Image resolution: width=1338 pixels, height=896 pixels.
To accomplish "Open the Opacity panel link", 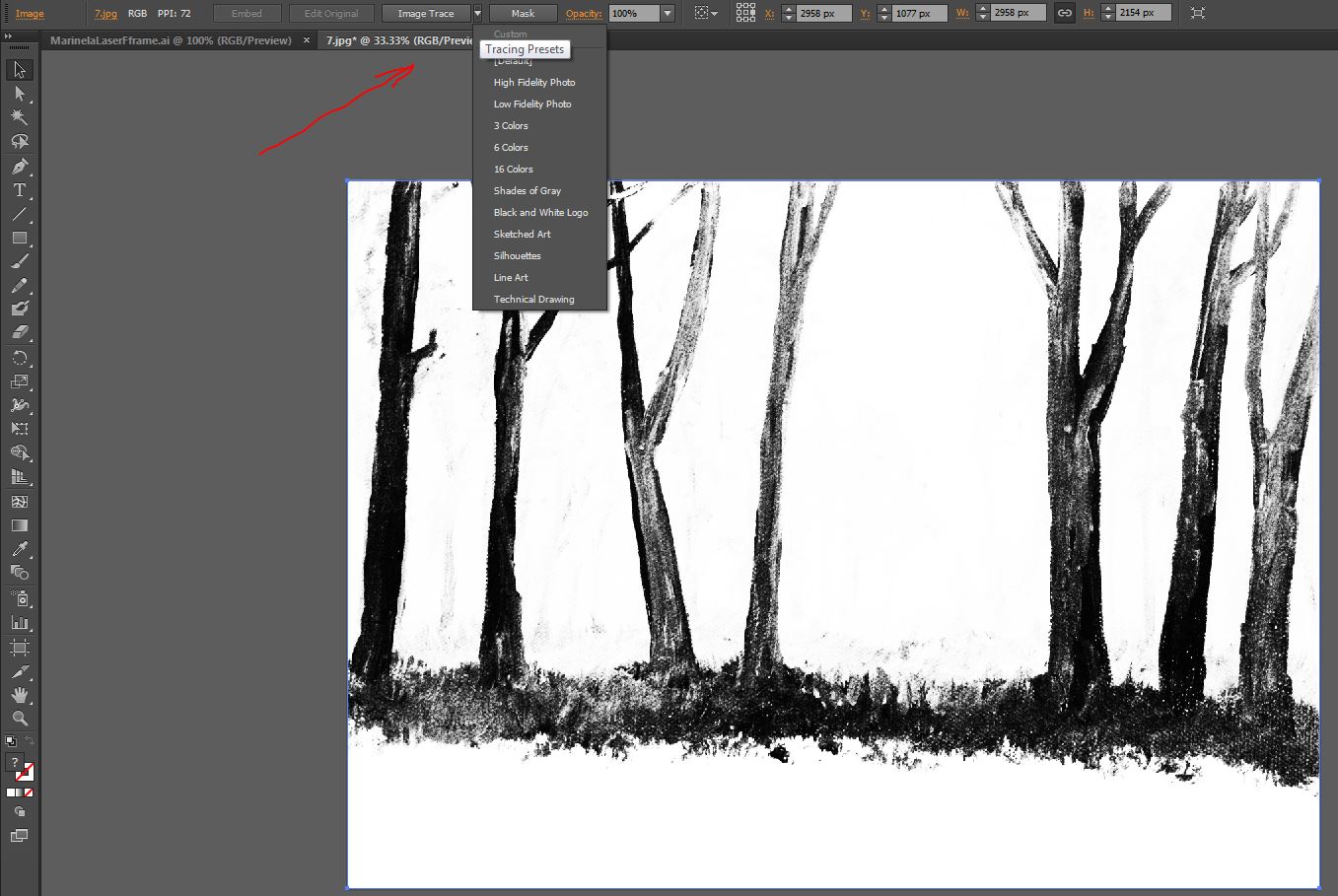I will pos(584,14).
